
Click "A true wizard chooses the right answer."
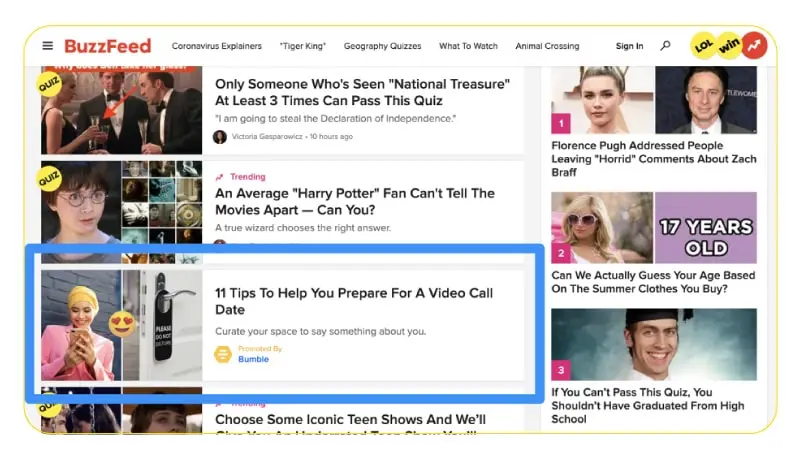pos(303,227)
